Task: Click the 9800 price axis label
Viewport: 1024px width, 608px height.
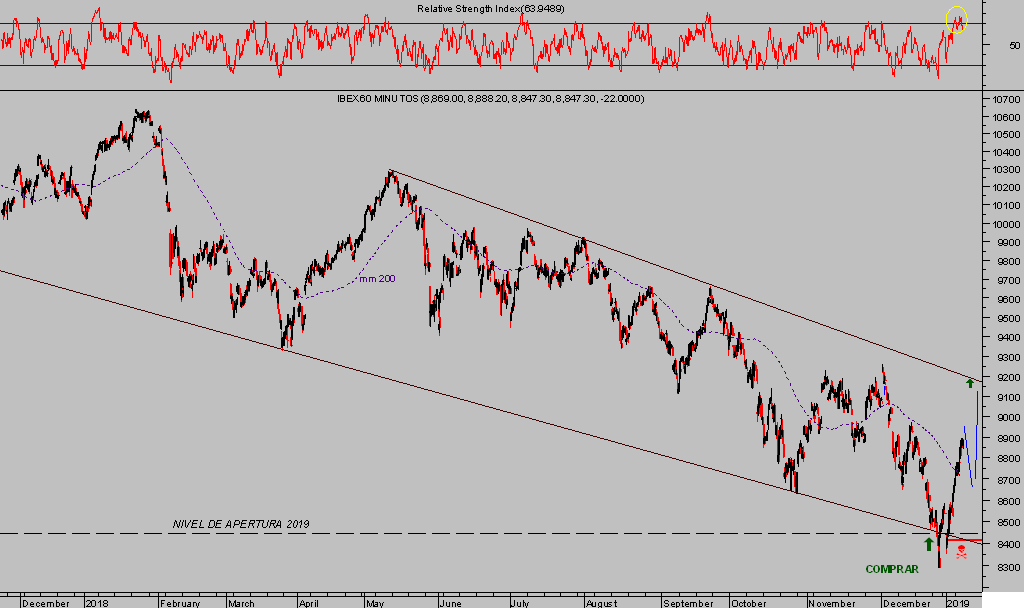Action: (1008, 261)
